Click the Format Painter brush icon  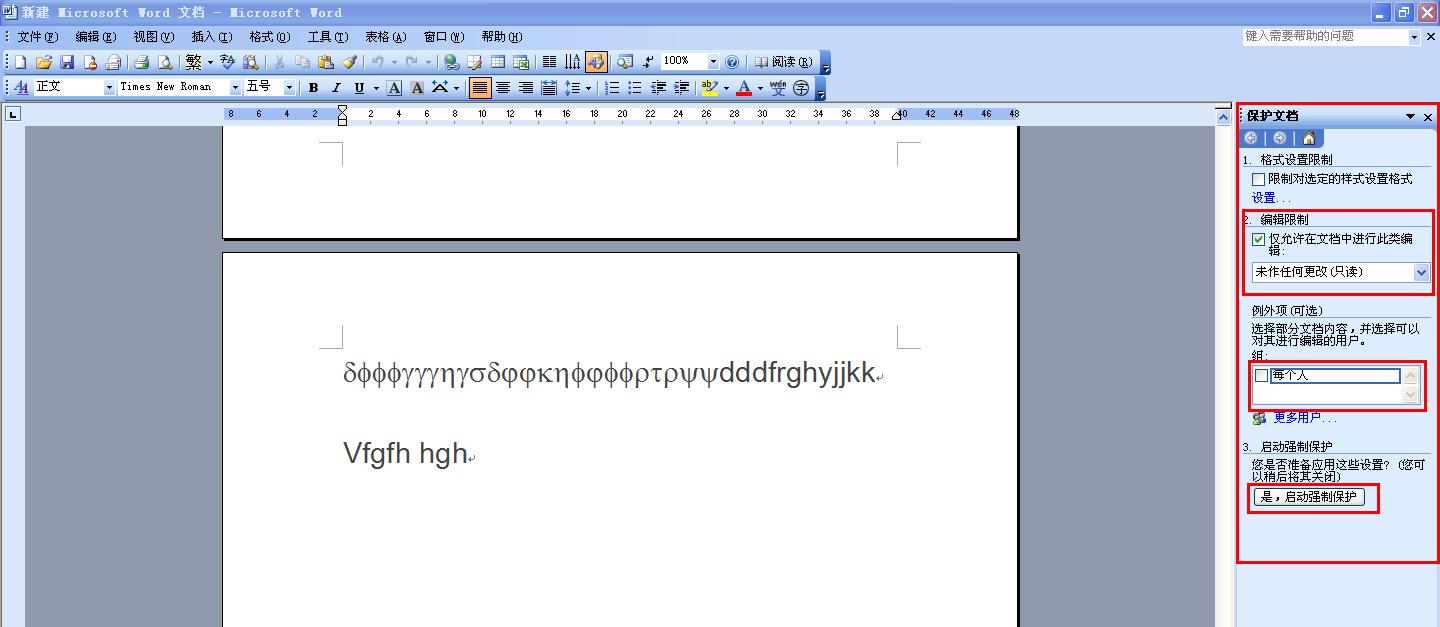click(x=348, y=62)
